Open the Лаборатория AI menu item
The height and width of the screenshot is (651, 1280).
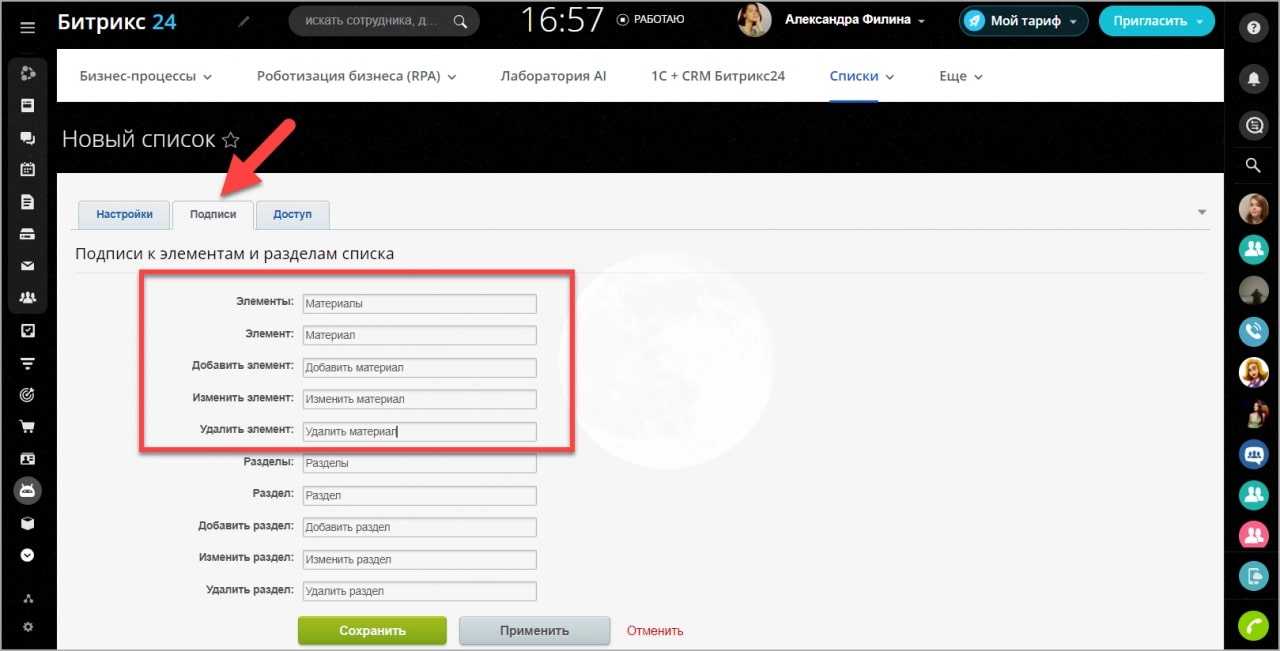(553, 76)
